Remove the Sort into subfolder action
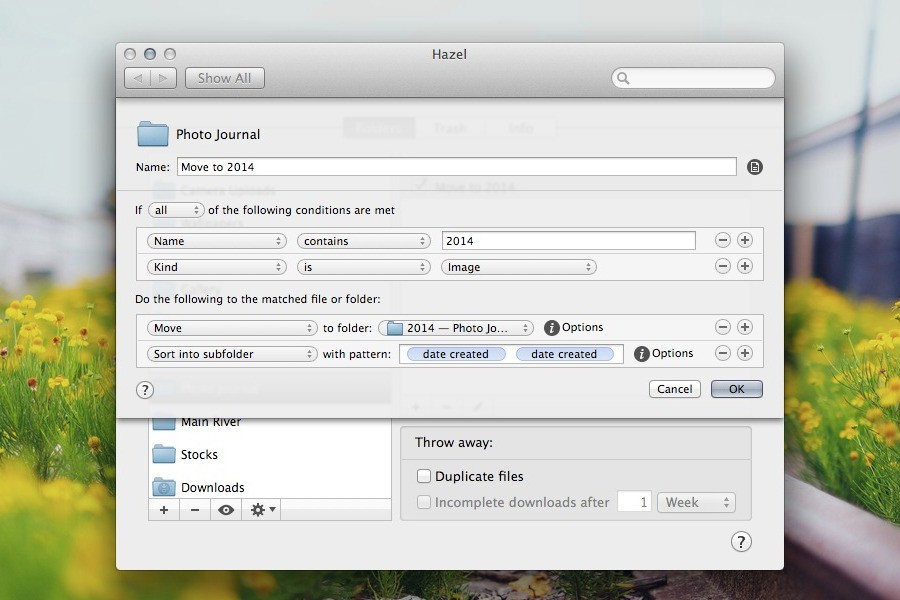Image resolution: width=900 pixels, height=600 pixels. click(723, 353)
